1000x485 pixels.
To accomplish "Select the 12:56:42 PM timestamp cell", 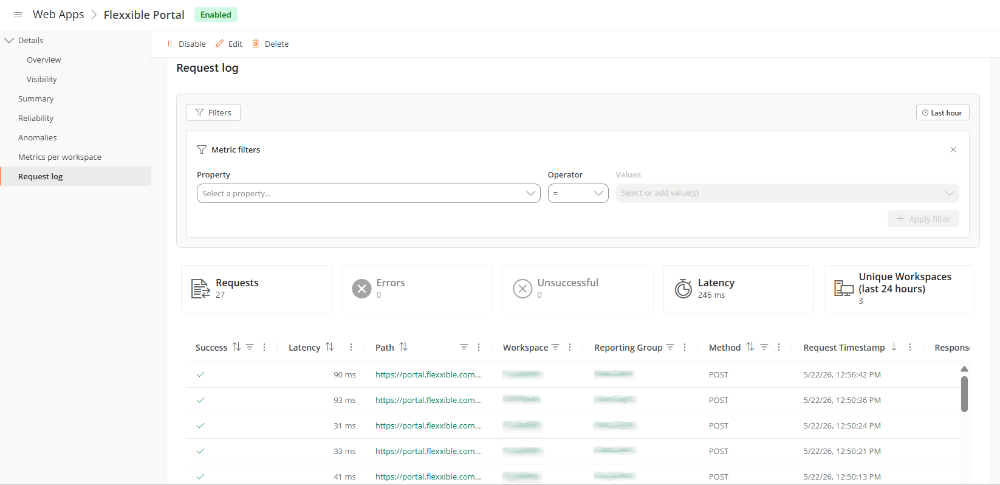I will (842, 375).
